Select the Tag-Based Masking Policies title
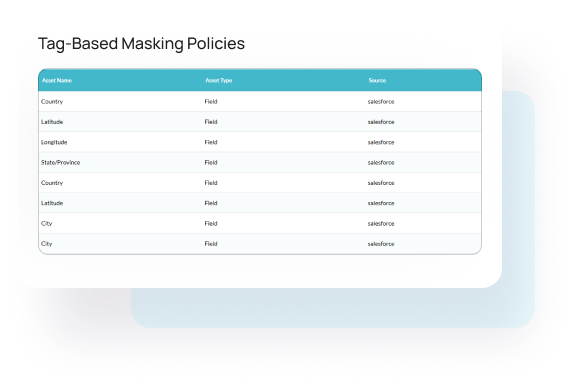 coord(141,44)
